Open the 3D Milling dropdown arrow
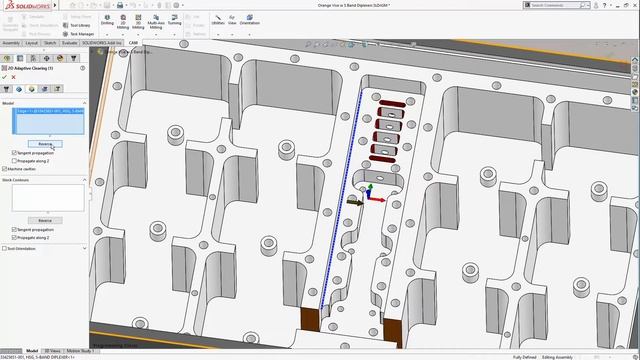 point(138,34)
